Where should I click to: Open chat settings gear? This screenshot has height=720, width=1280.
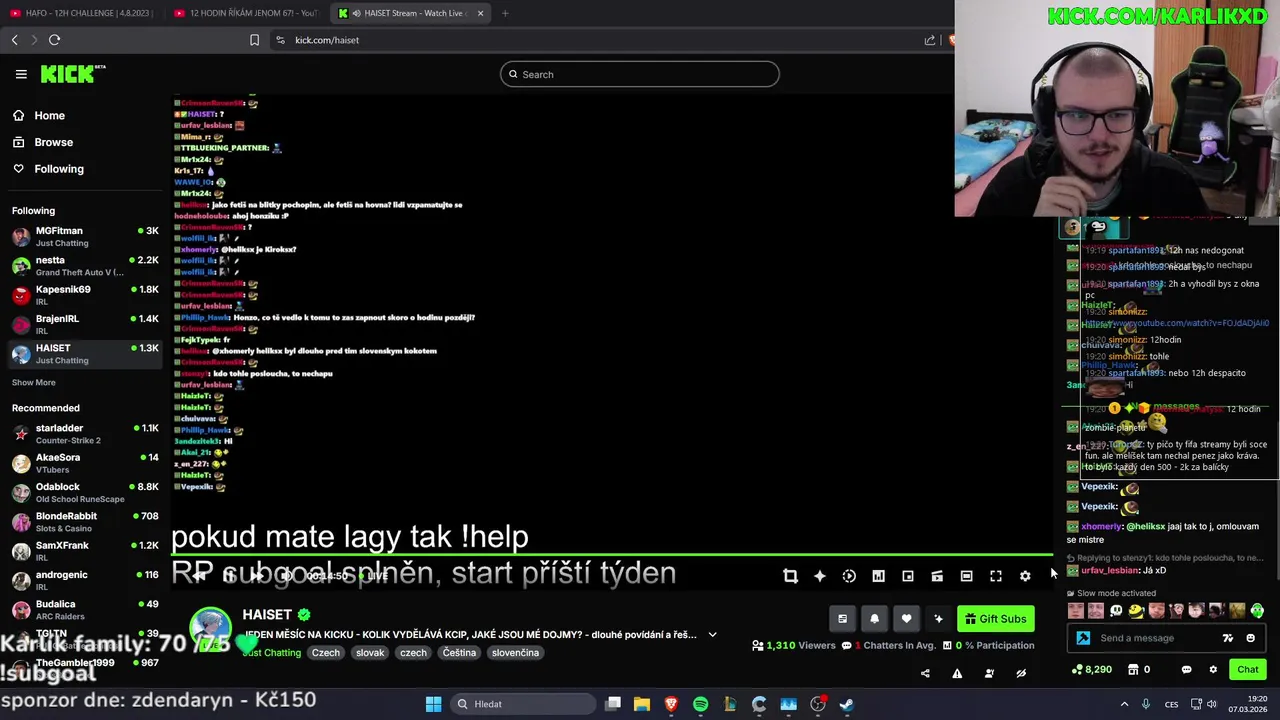point(1213,669)
